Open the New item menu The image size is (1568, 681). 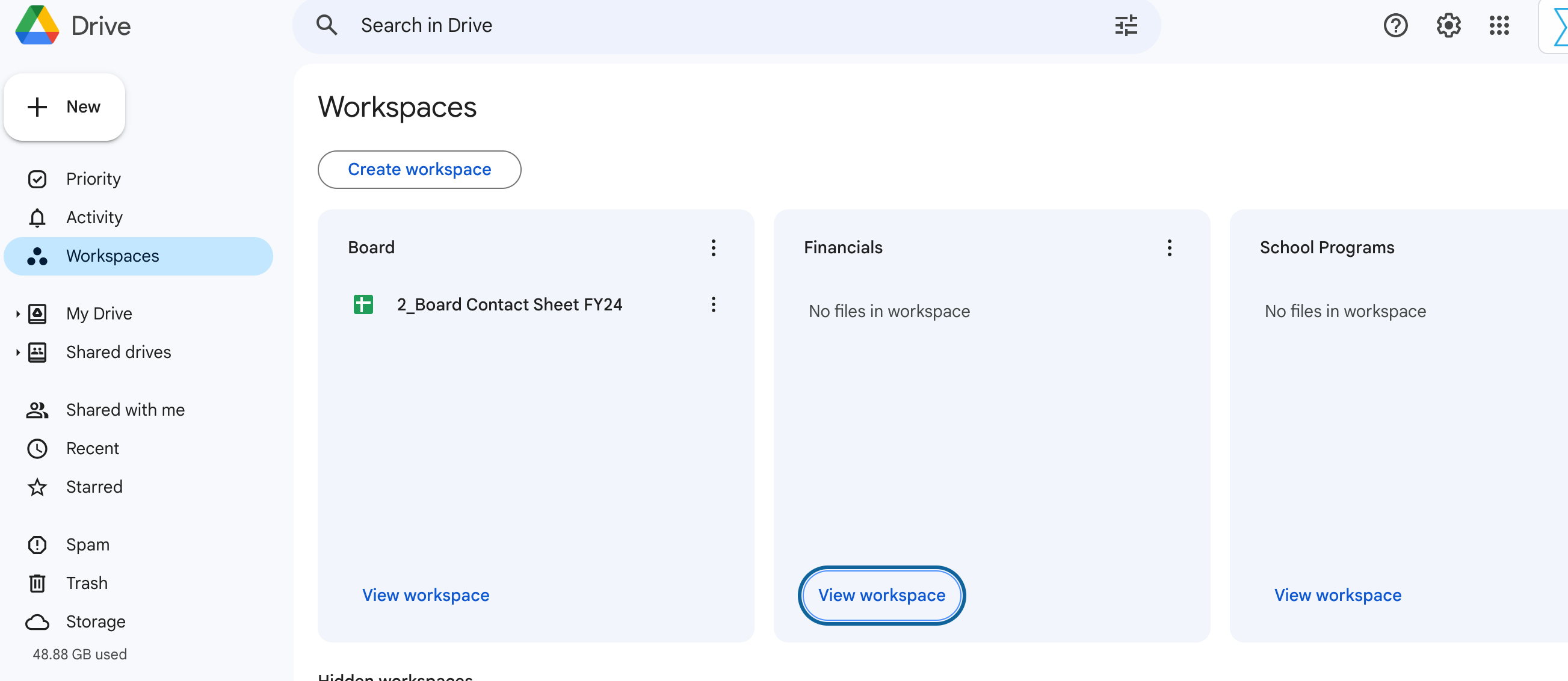[x=64, y=107]
